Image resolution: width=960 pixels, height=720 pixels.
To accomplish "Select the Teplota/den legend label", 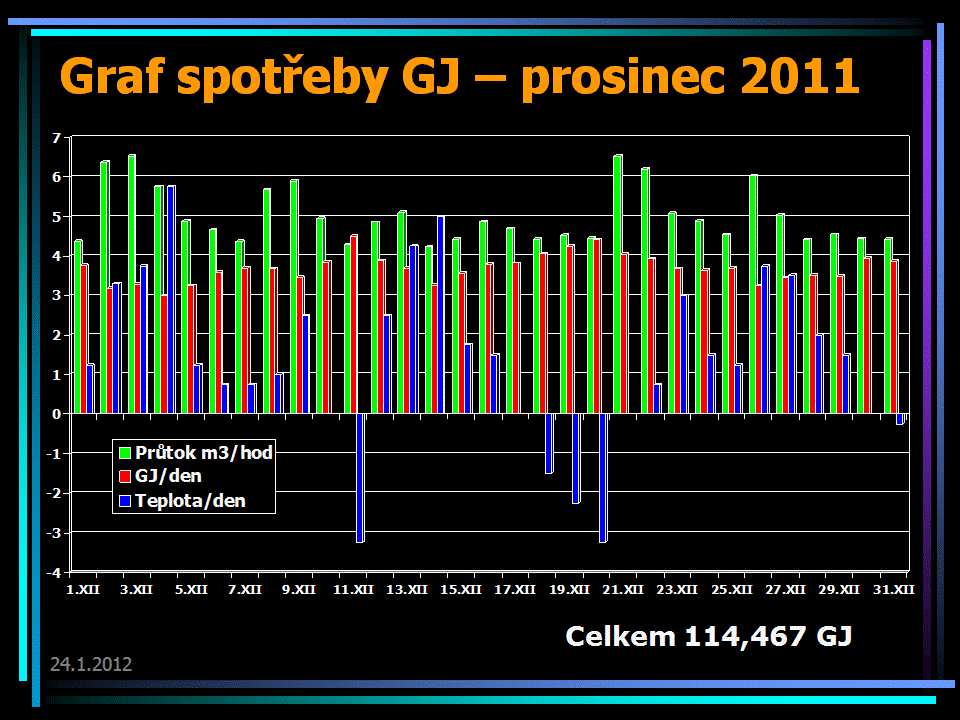I will pos(190,501).
